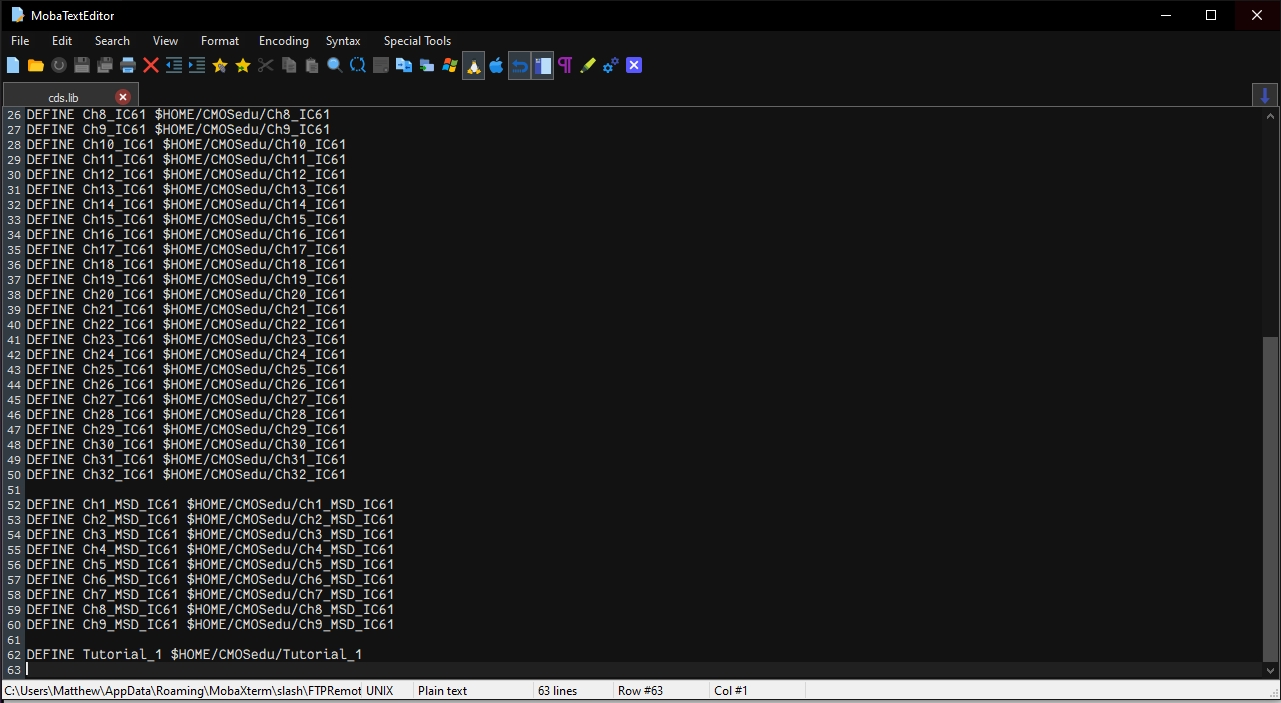Click the open folder toolbar icon
The image size is (1281, 703).
pos(36,66)
